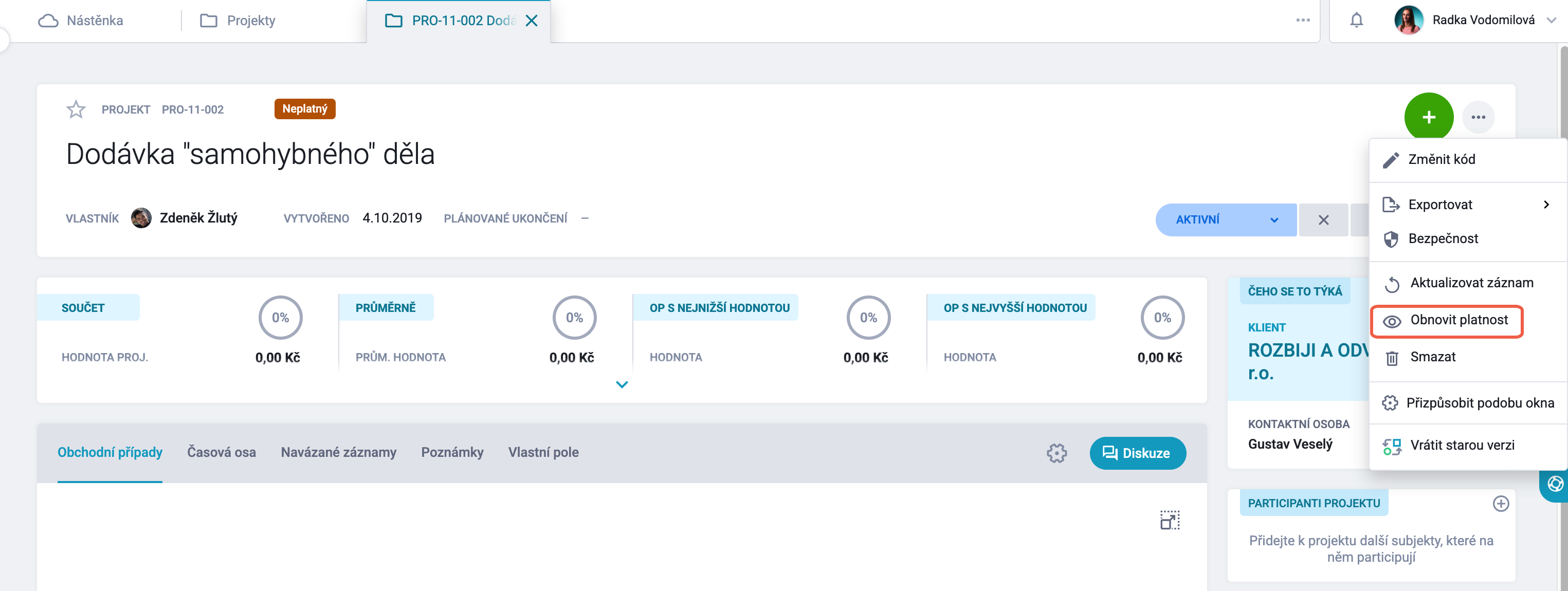1568x591 pixels.
Task: Choose Změnit kód from the menu
Action: [1441, 159]
